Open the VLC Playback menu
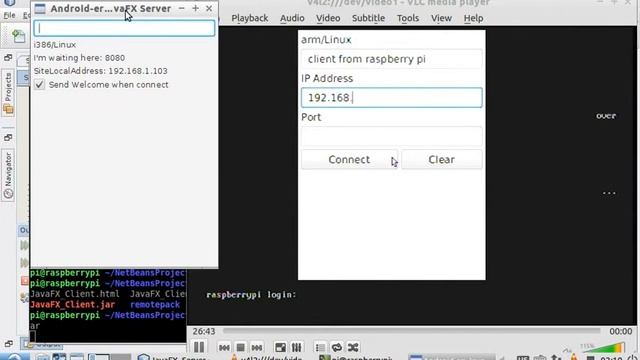This screenshot has height=360, width=640. click(250, 18)
